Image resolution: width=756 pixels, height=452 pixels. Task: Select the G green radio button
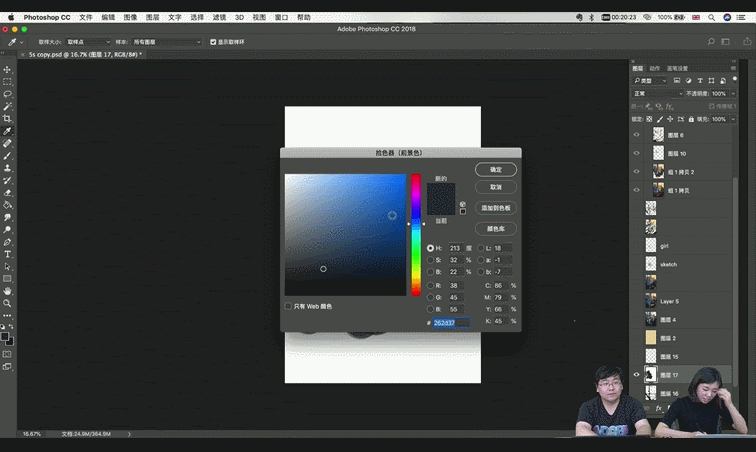tap(431, 298)
